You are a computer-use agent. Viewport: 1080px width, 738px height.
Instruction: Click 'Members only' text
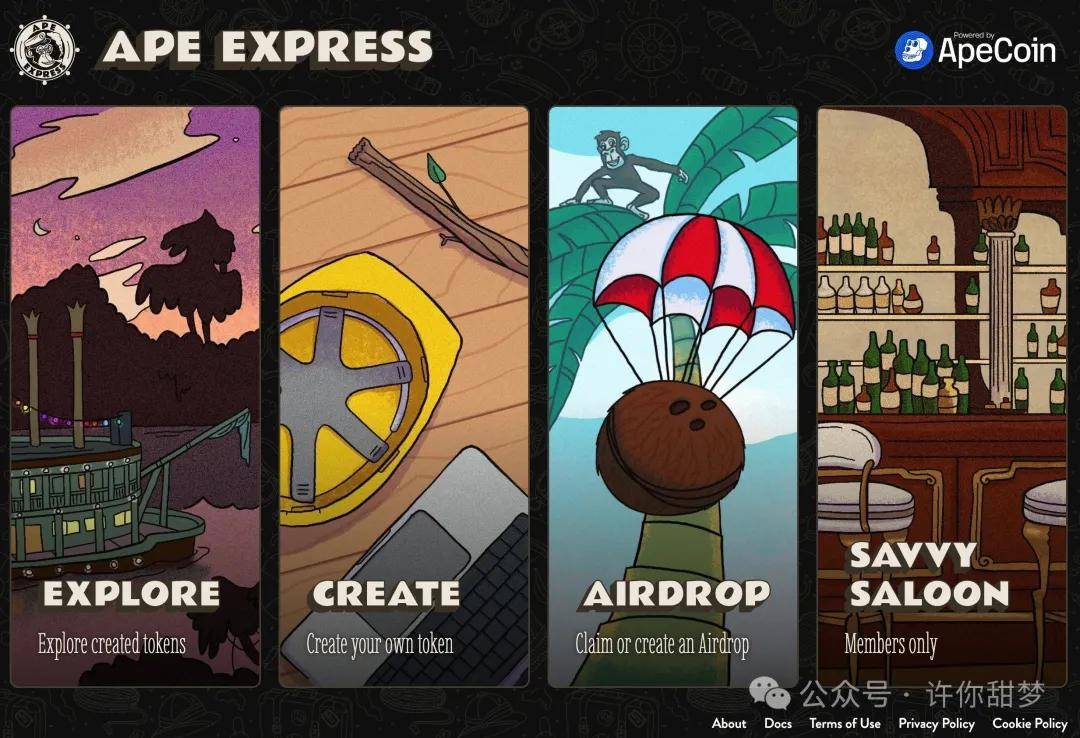[x=891, y=644]
